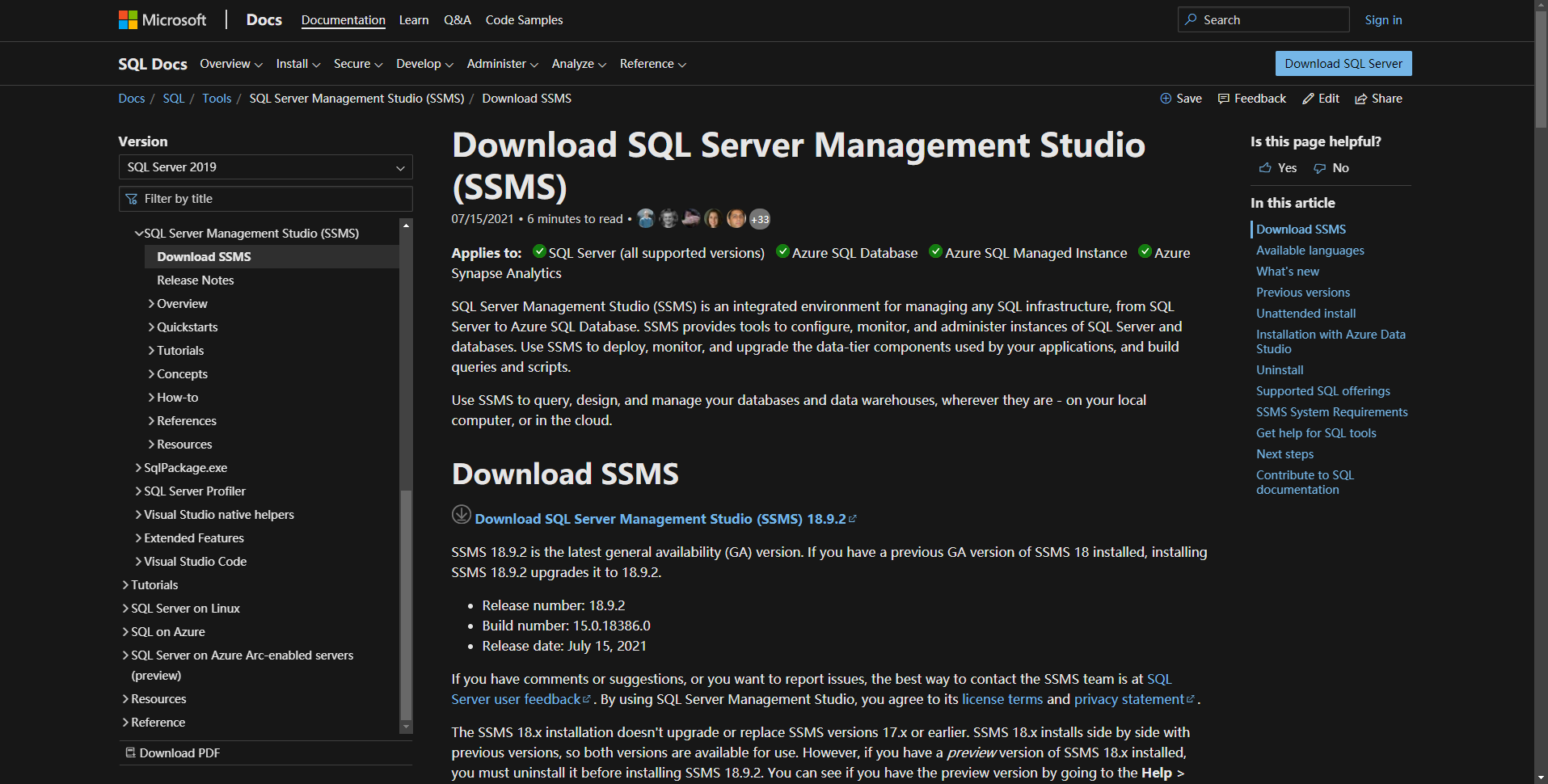The height and width of the screenshot is (784, 1548).
Task: Jump to Next steps section
Action: (1285, 454)
